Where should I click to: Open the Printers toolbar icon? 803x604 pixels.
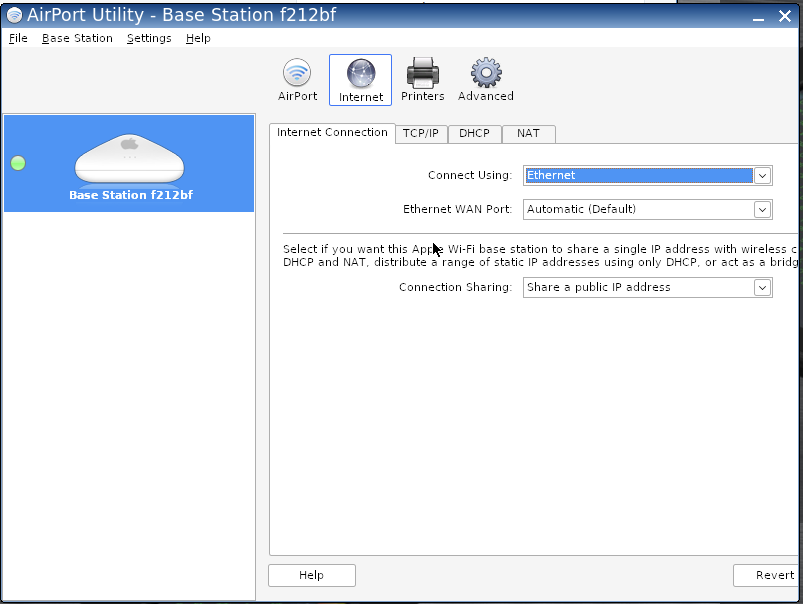click(422, 80)
